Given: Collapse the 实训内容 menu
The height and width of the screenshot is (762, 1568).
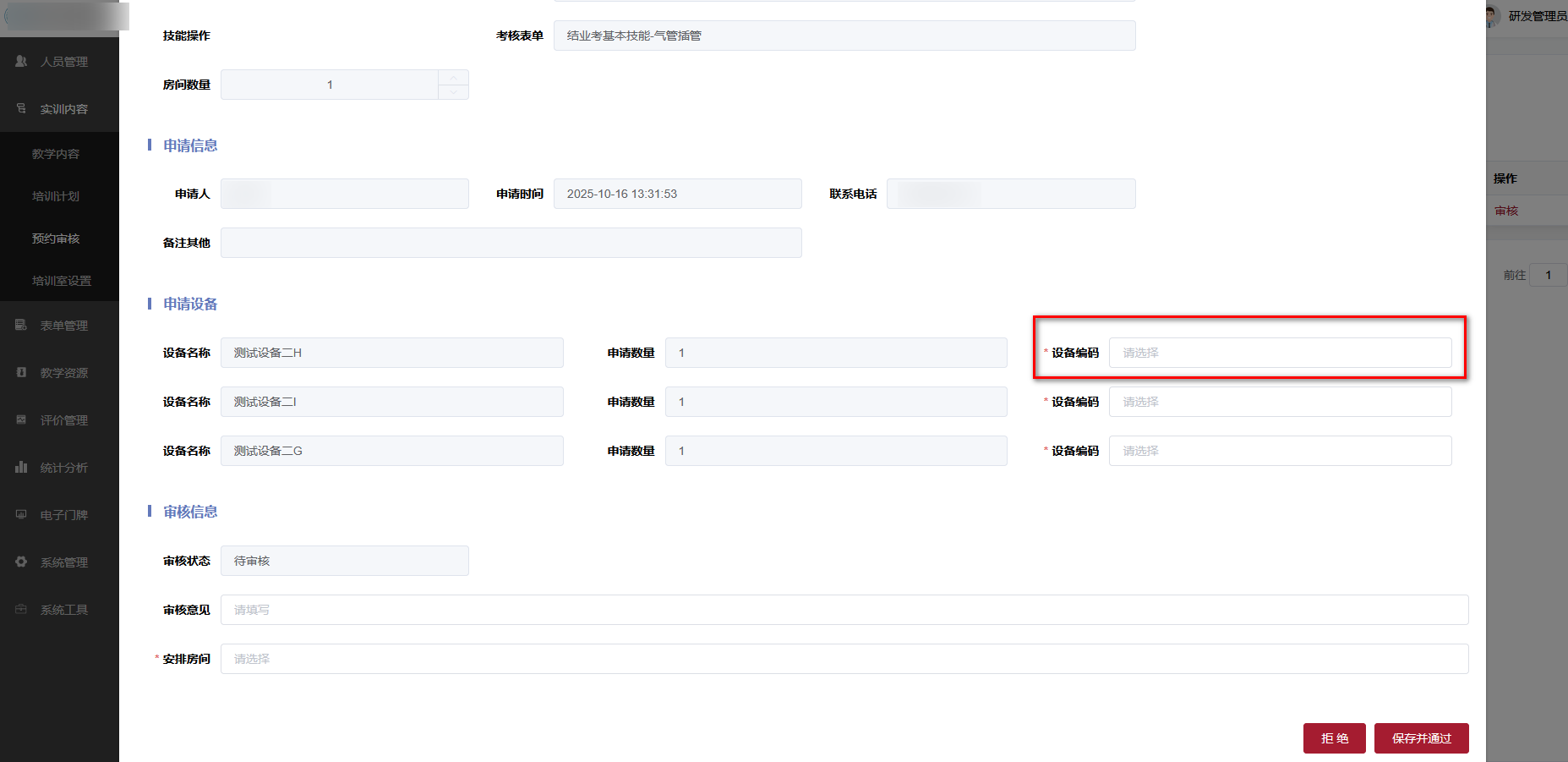Looking at the screenshot, I should click(59, 109).
